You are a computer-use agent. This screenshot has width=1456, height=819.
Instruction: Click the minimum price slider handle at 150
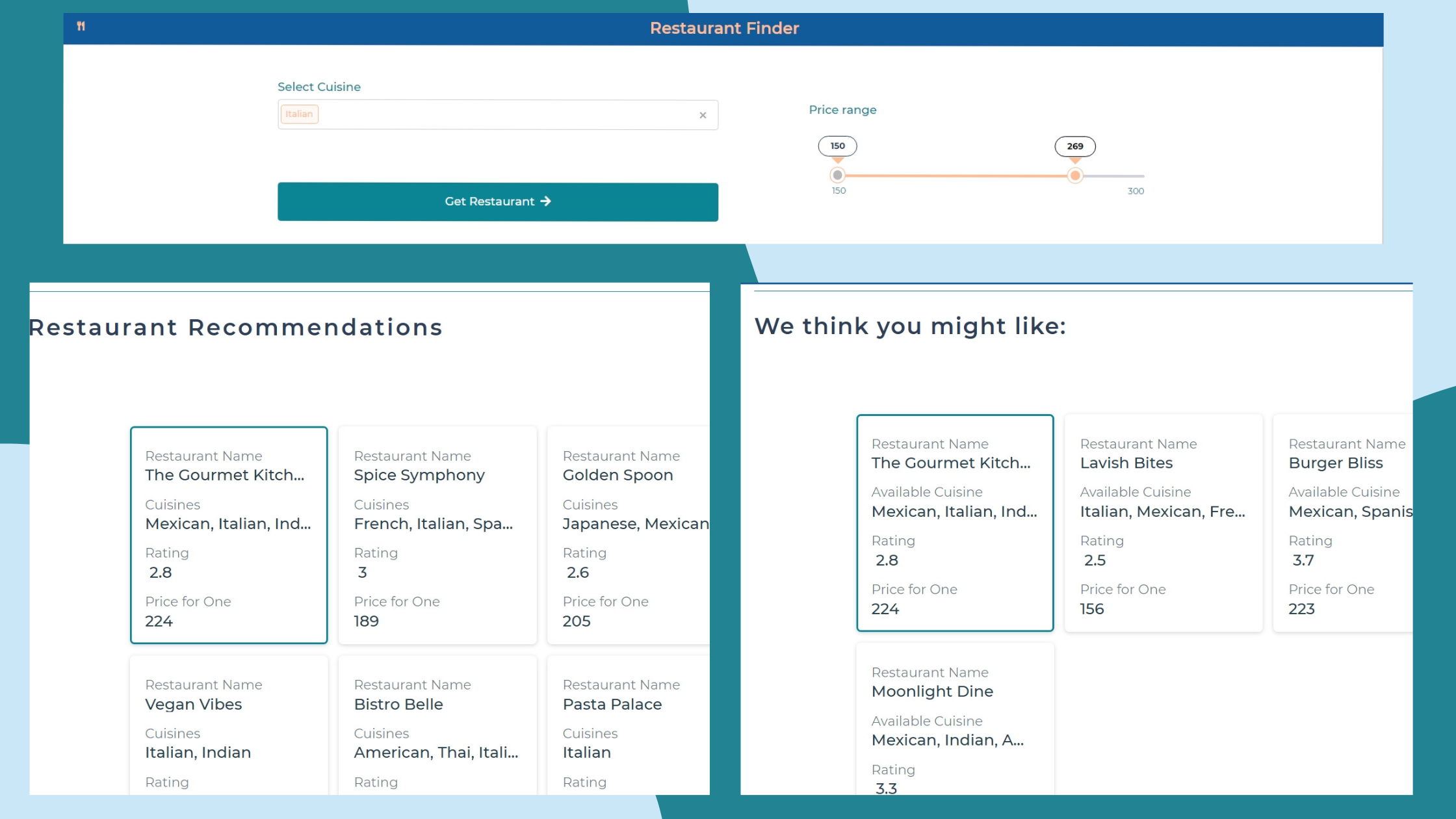coord(838,175)
